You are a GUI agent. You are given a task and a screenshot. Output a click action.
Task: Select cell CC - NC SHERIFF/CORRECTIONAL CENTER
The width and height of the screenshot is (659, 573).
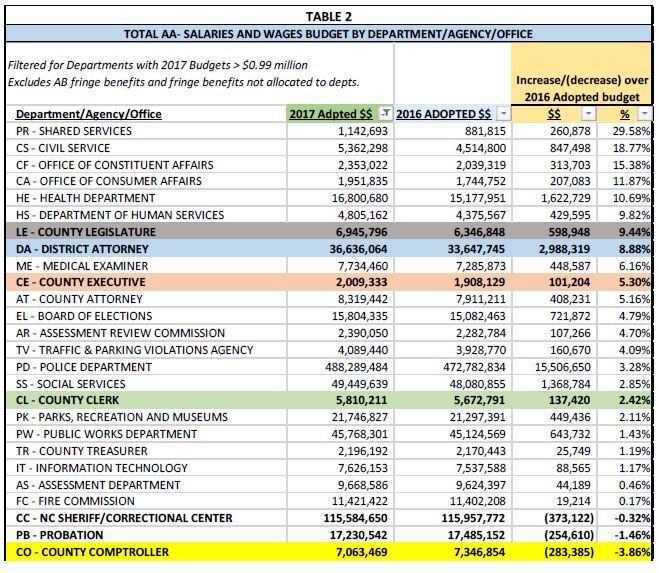(x=147, y=518)
